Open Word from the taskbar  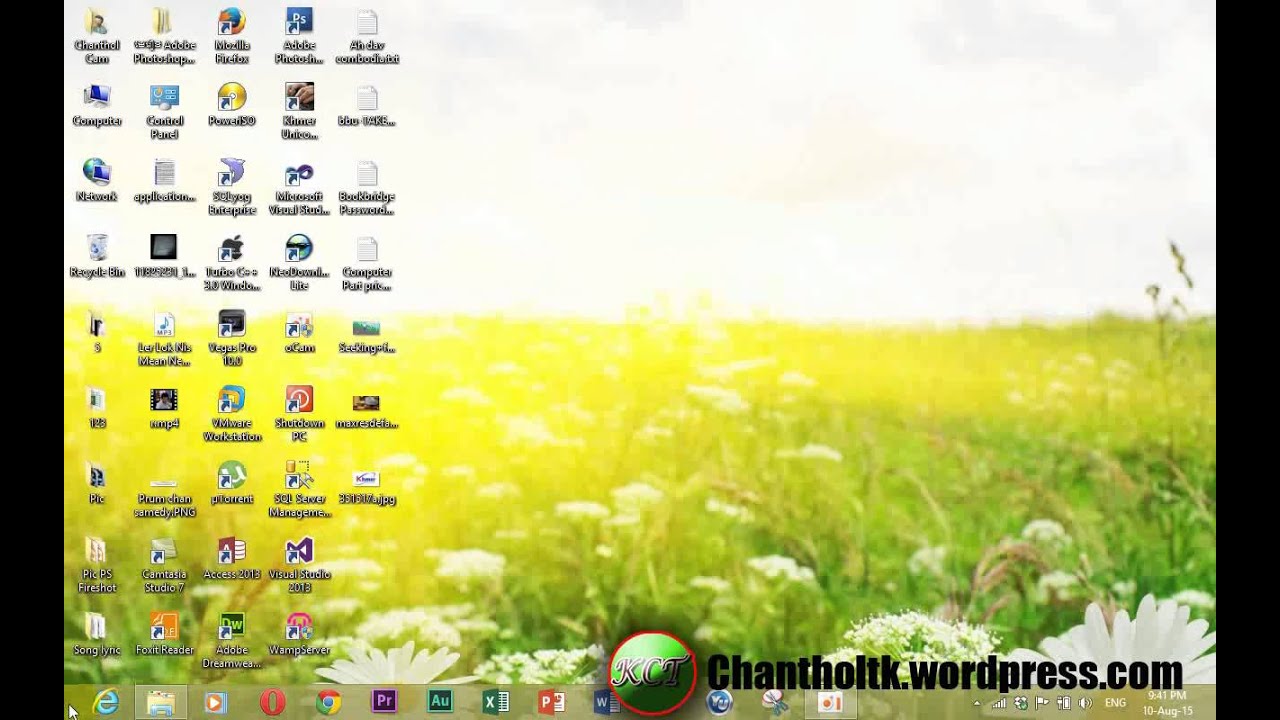606,702
